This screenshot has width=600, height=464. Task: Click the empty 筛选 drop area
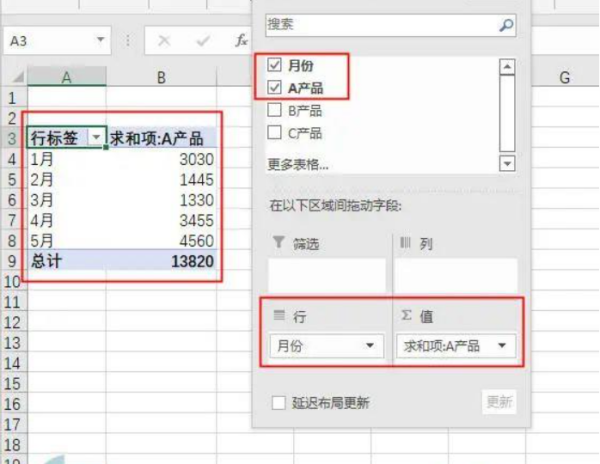click(327, 275)
